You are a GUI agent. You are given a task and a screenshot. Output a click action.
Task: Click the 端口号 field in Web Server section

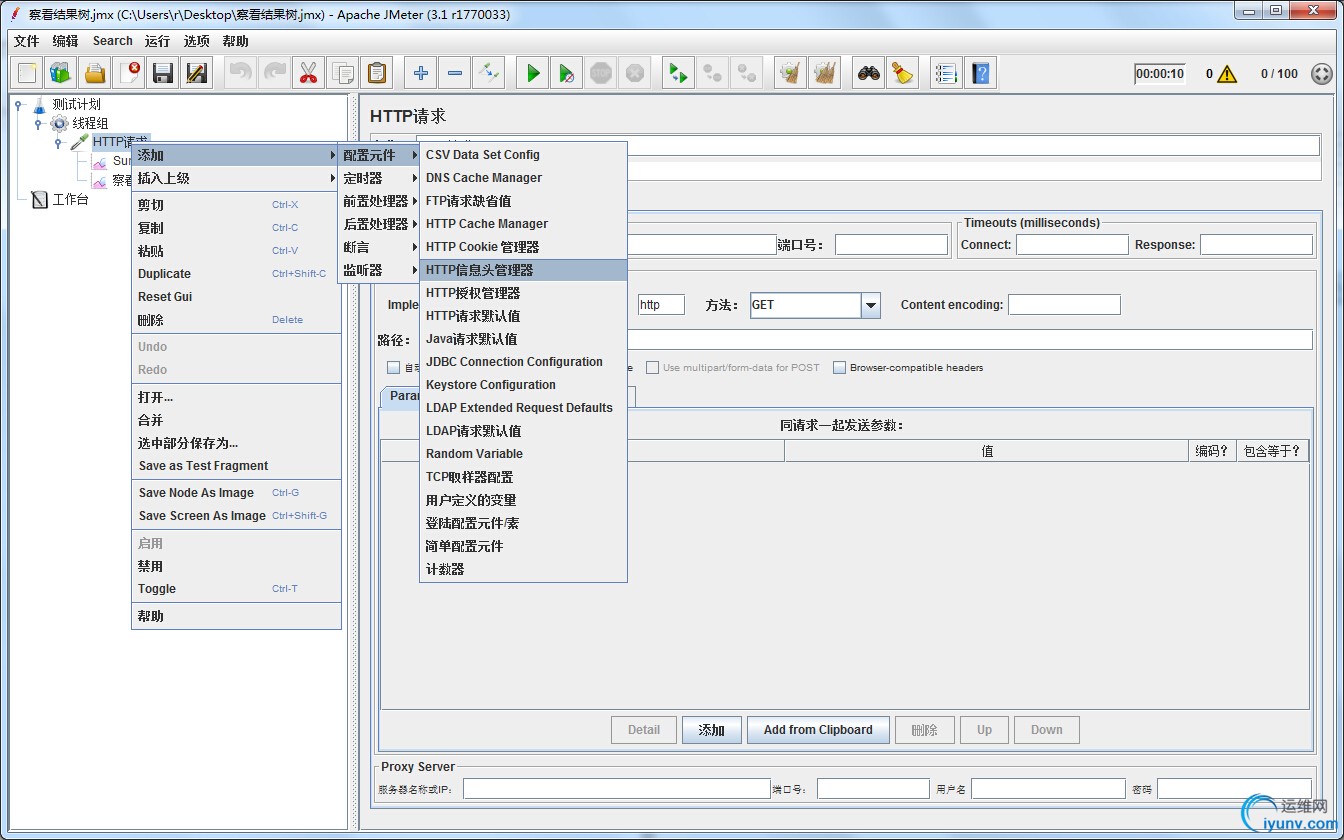(891, 244)
